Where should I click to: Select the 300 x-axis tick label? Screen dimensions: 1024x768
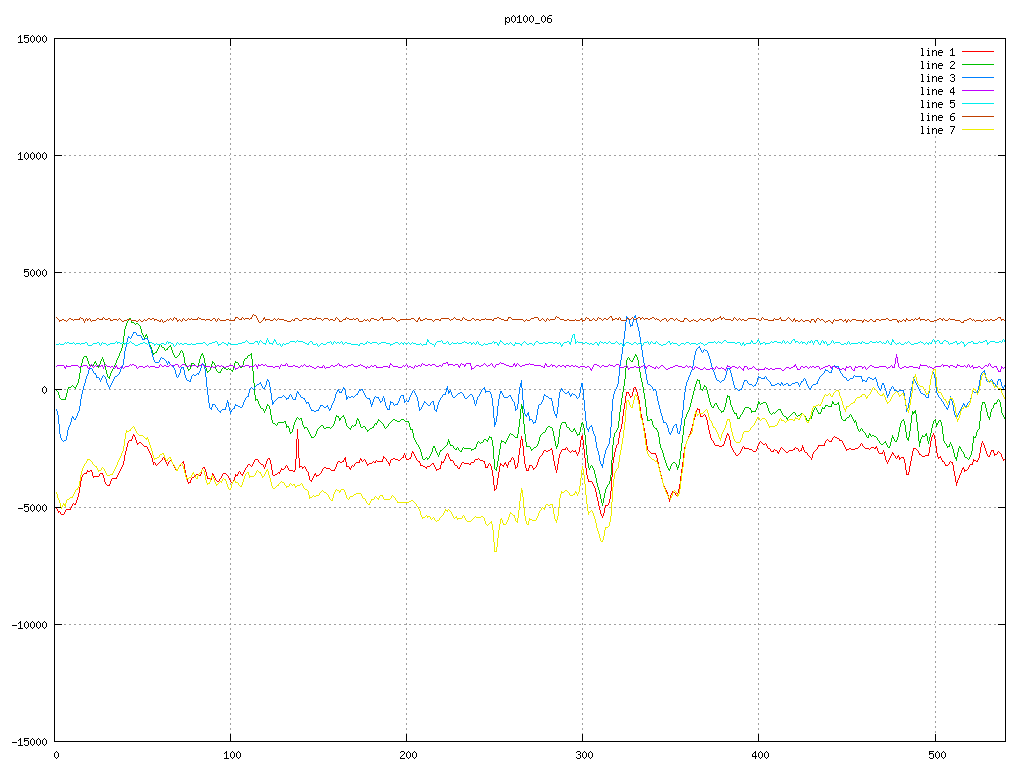583,754
